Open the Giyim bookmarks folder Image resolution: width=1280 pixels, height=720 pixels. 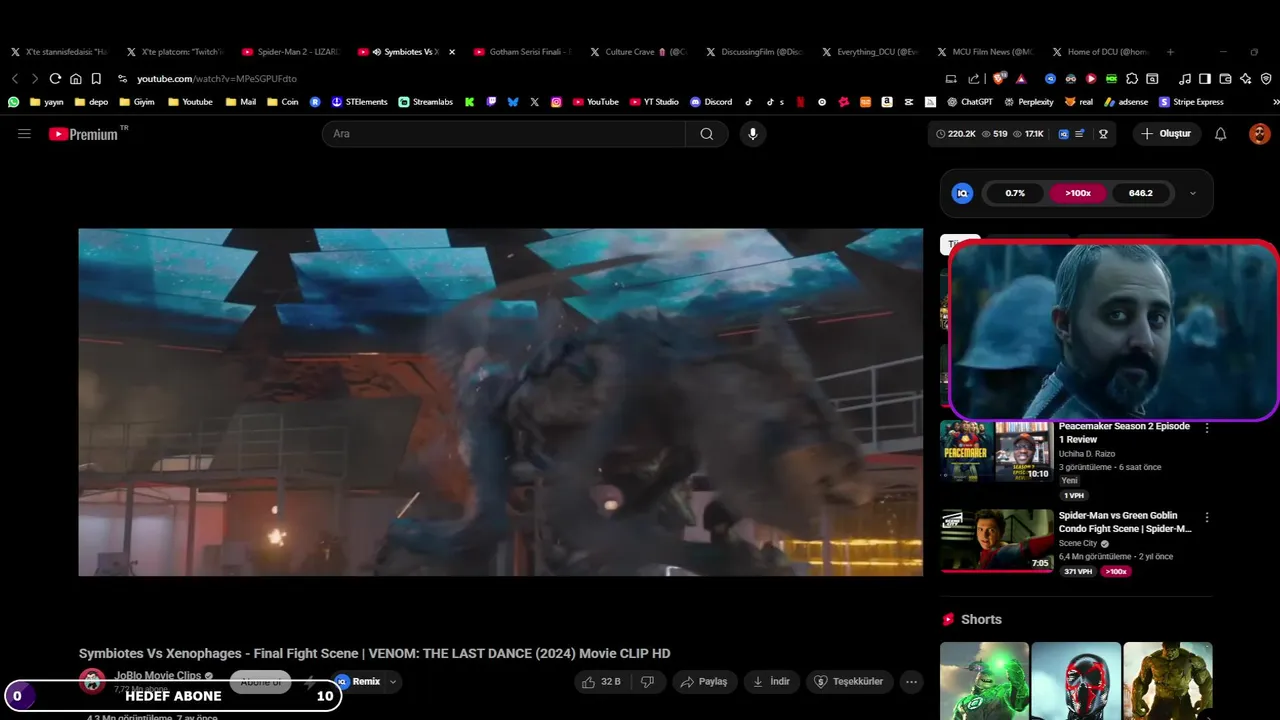pos(136,101)
